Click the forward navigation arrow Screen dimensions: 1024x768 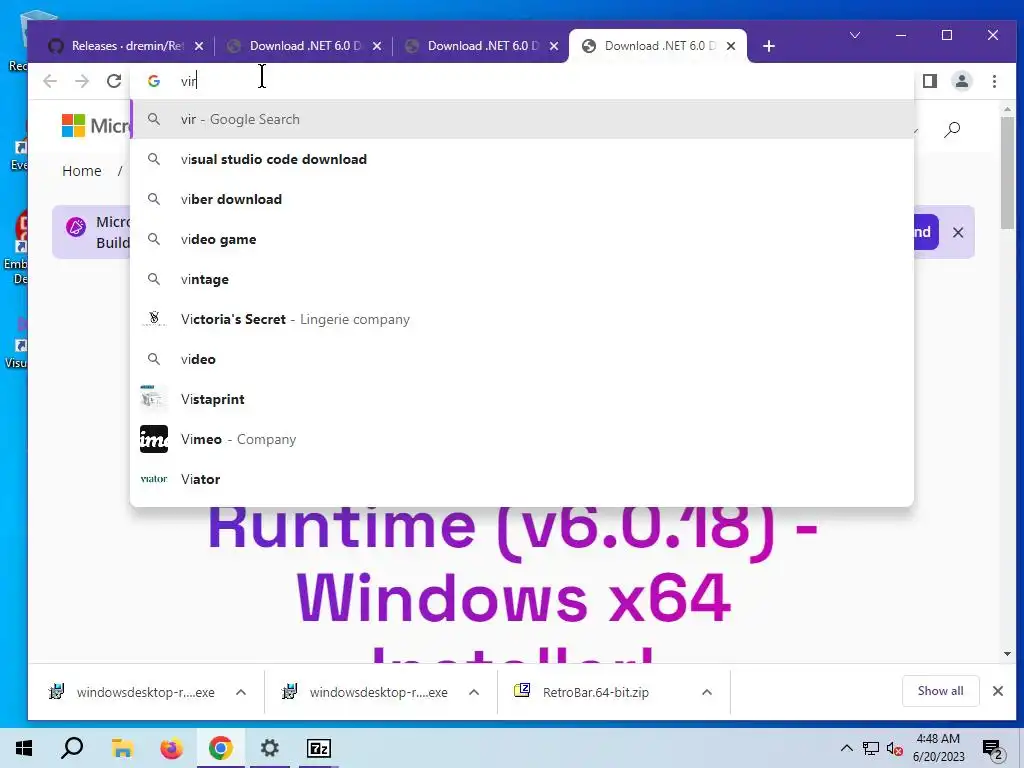(82, 81)
